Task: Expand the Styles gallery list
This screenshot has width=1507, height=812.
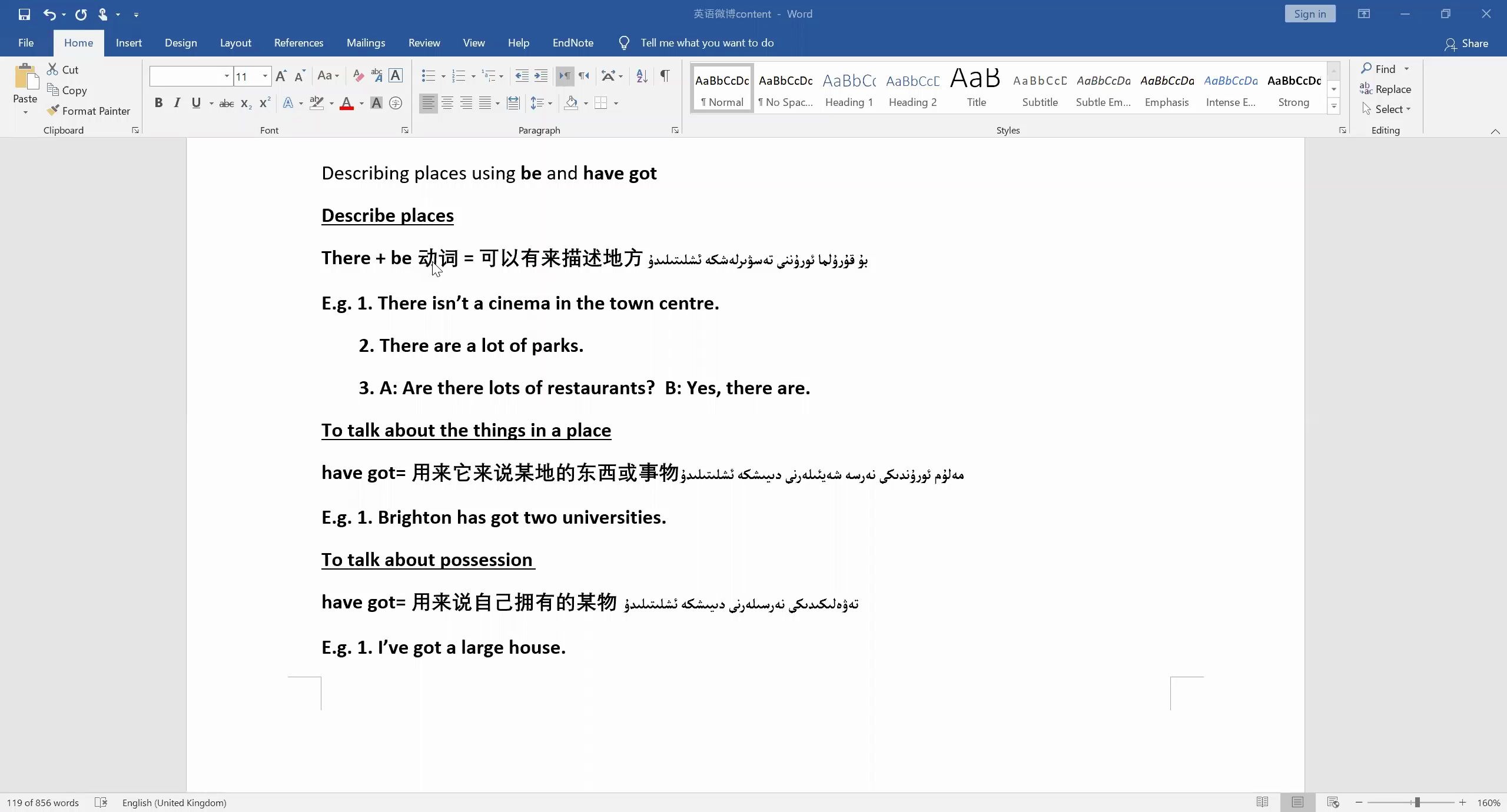Action: 1334,107
